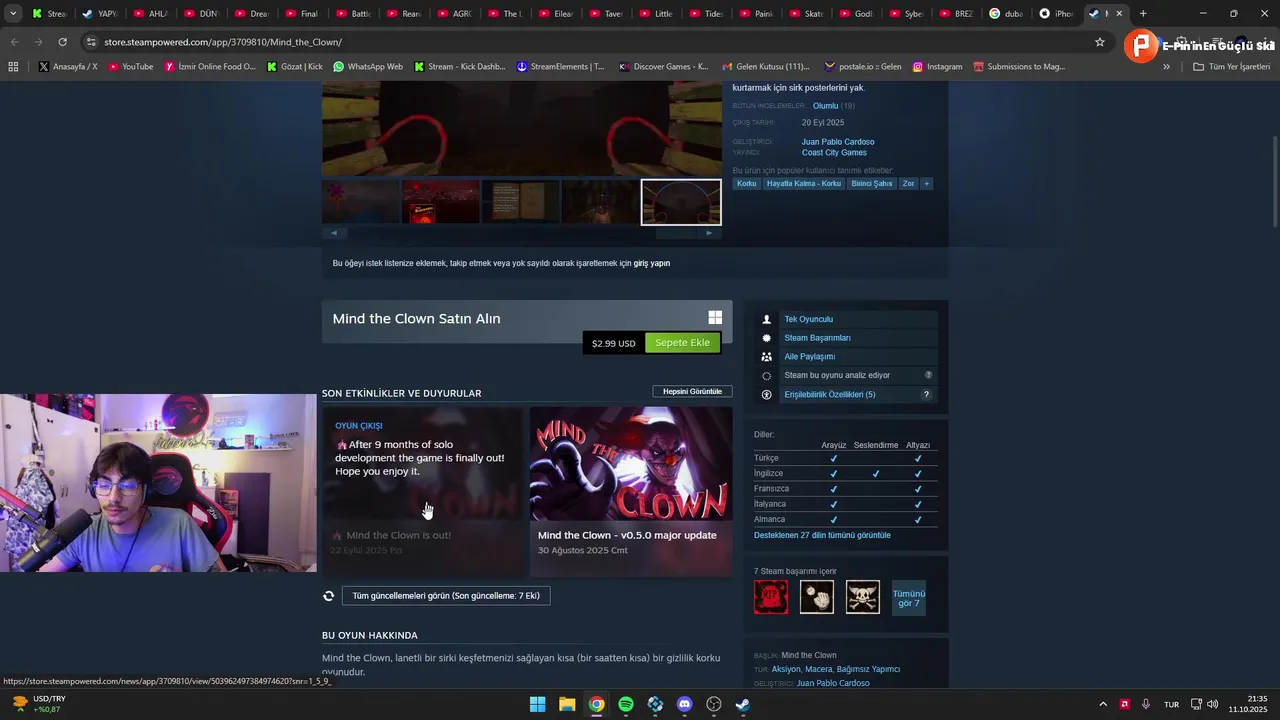Open the Instagram bookmark
This screenshot has height=720, width=1280.
937,67
